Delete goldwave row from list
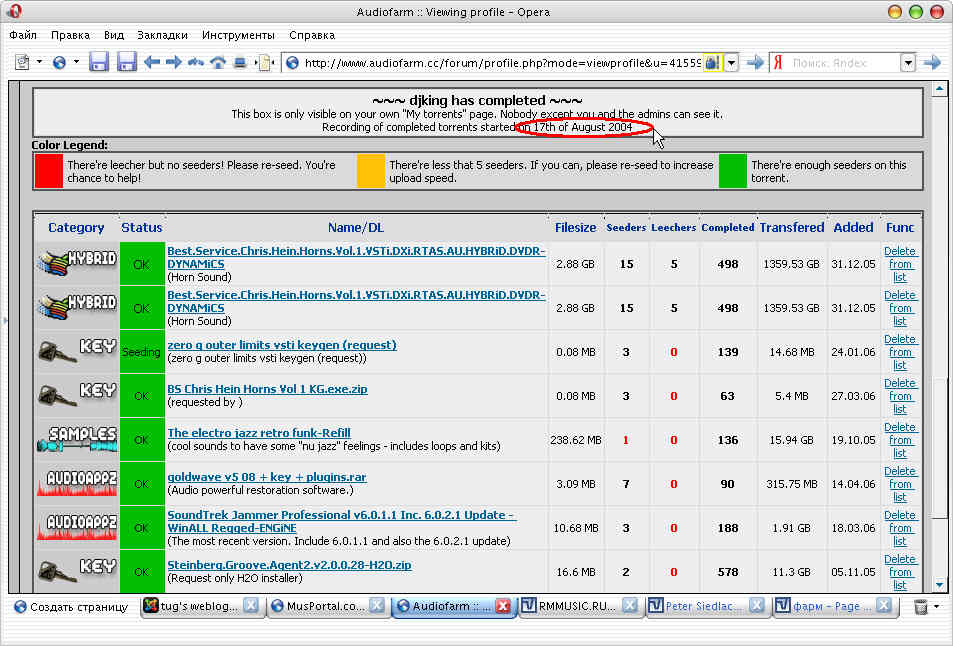The height and width of the screenshot is (646, 953). pyautogui.click(x=900, y=484)
